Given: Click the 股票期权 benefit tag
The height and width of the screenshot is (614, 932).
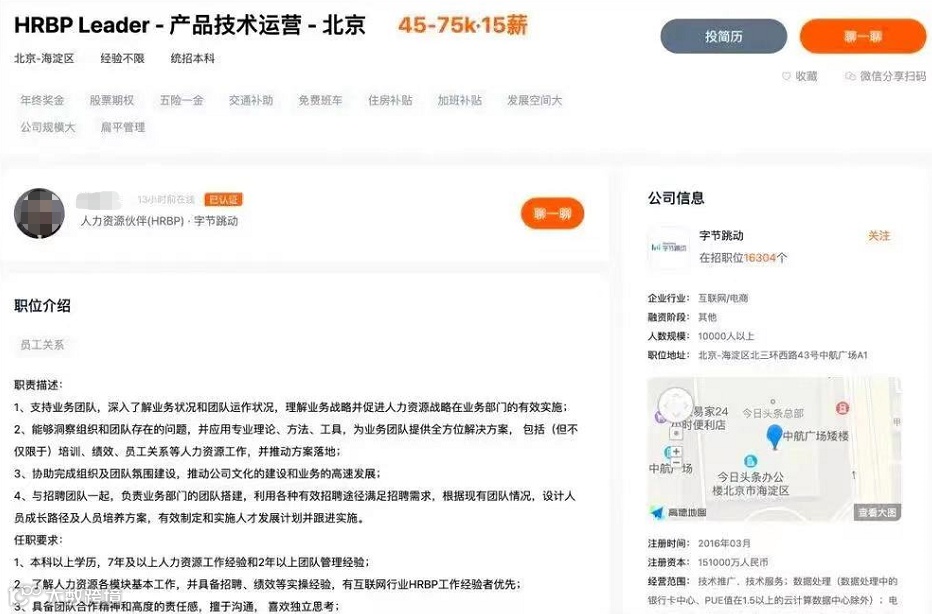Looking at the screenshot, I should coord(112,100).
